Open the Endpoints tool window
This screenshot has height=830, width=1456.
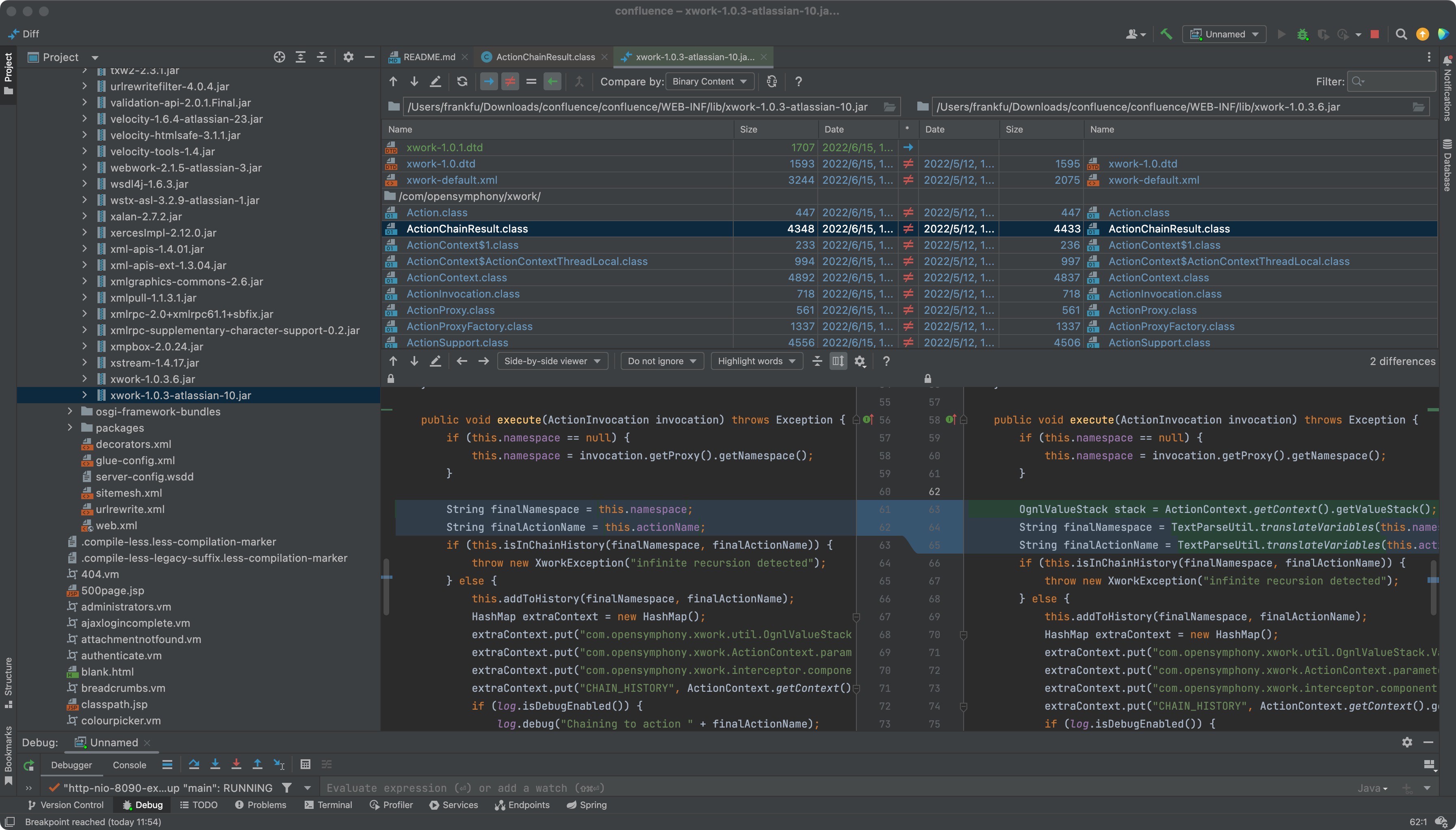522,805
